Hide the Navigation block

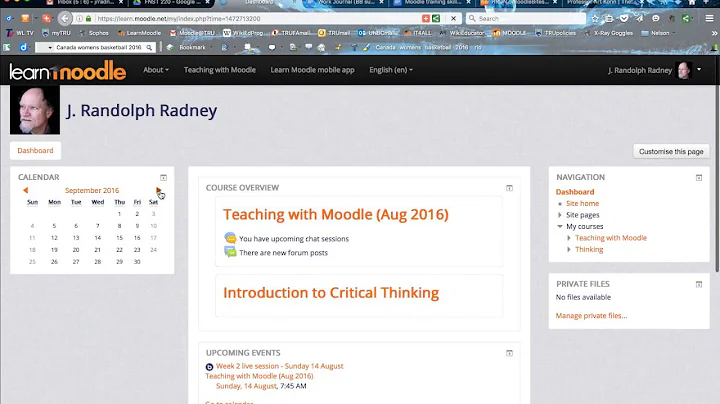699,178
